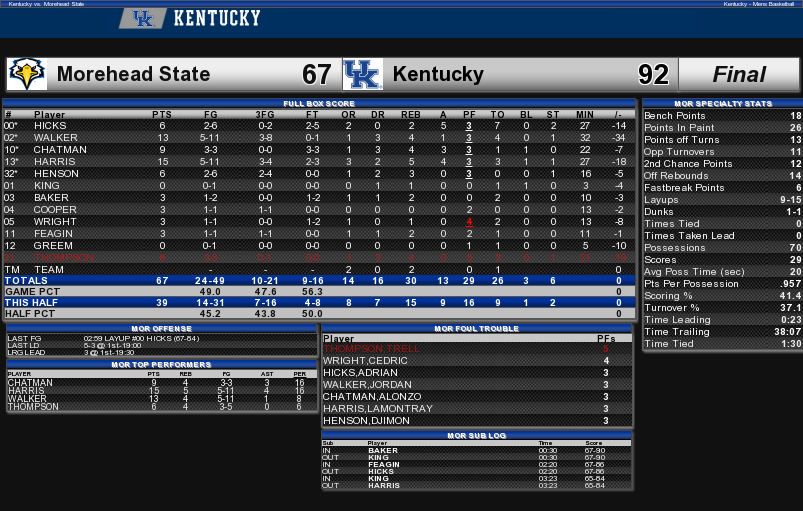Image resolution: width=803 pixels, height=511 pixels.
Task: Open the MOR SPECIALTY STATS header
Action: (x=723, y=103)
